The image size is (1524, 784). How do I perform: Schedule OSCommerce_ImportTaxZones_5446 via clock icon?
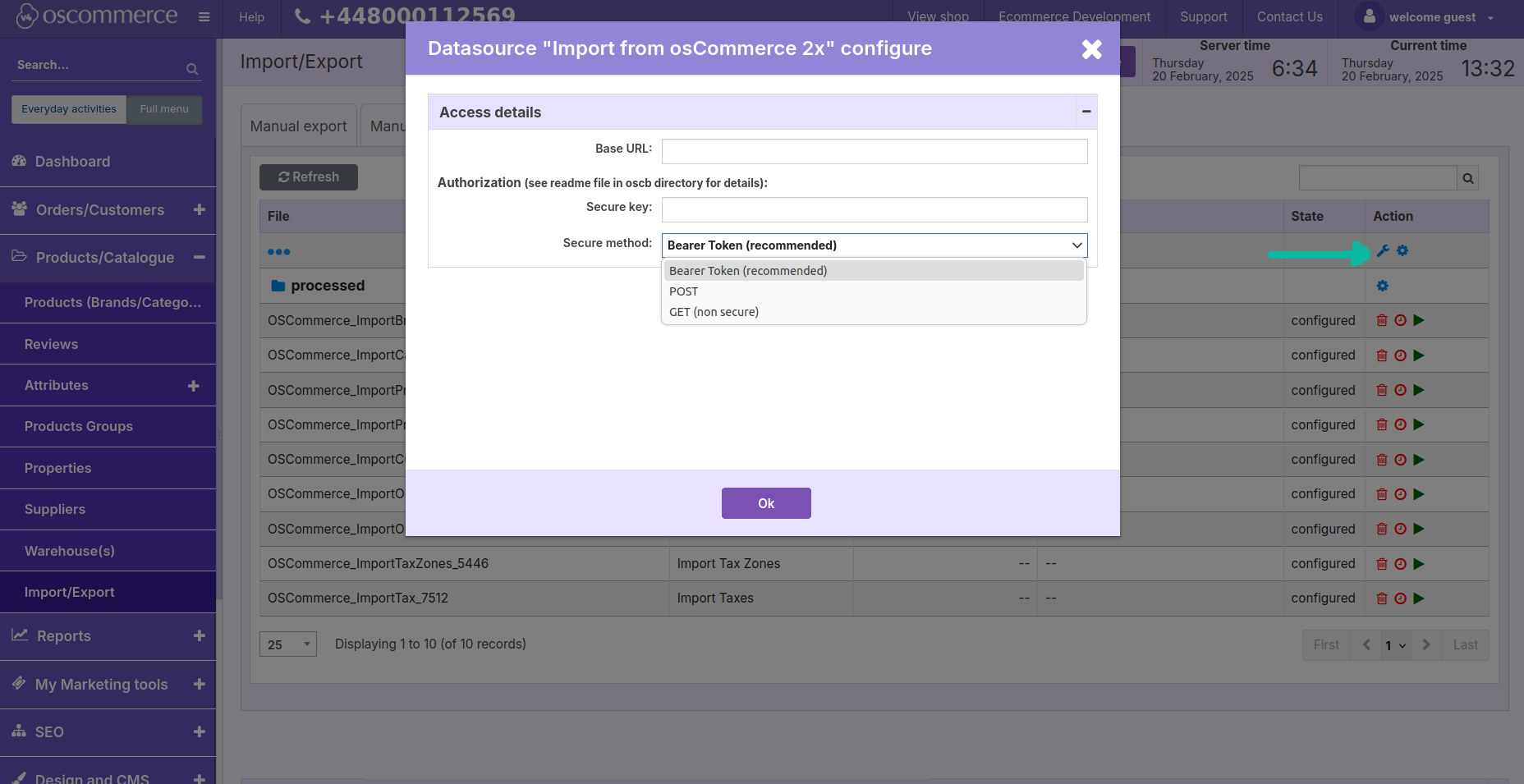tap(1400, 564)
